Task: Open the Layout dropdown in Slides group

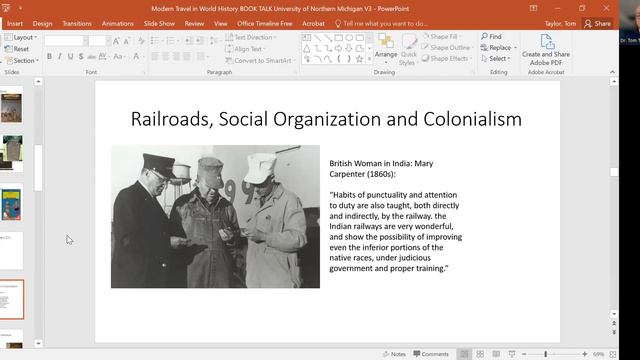Action: point(21,37)
